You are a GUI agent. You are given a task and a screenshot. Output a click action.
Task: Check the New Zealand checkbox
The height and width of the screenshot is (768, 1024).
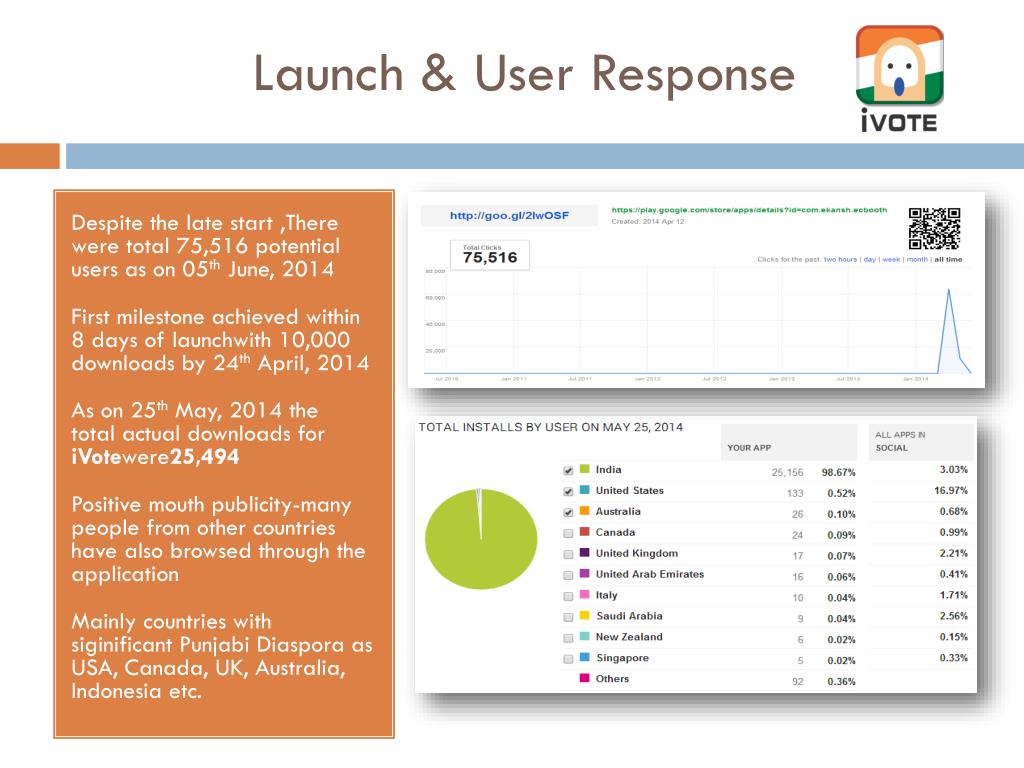tap(568, 638)
